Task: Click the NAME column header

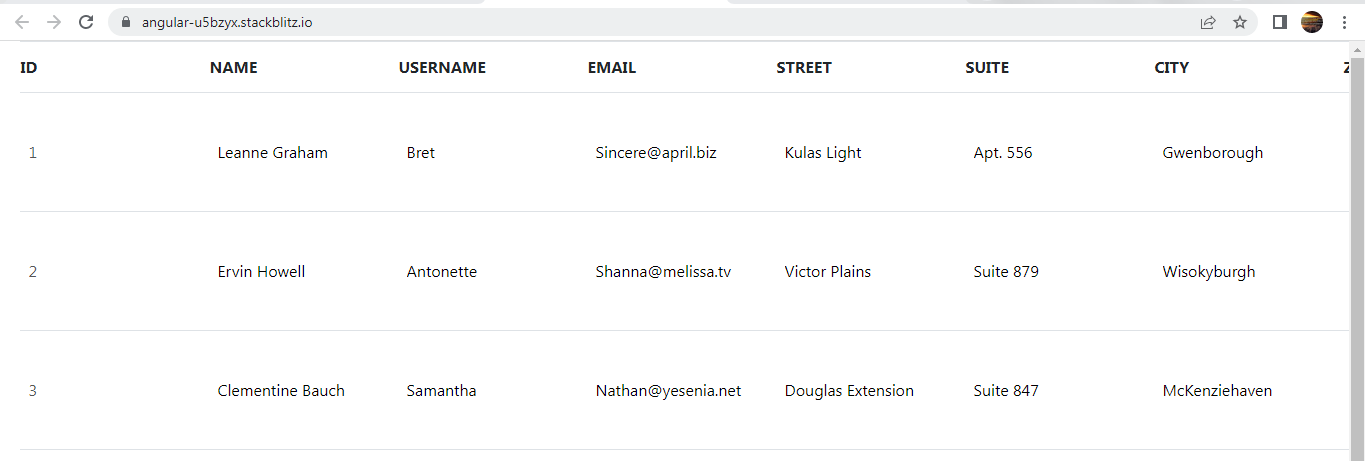Action: click(x=233, y=68)
